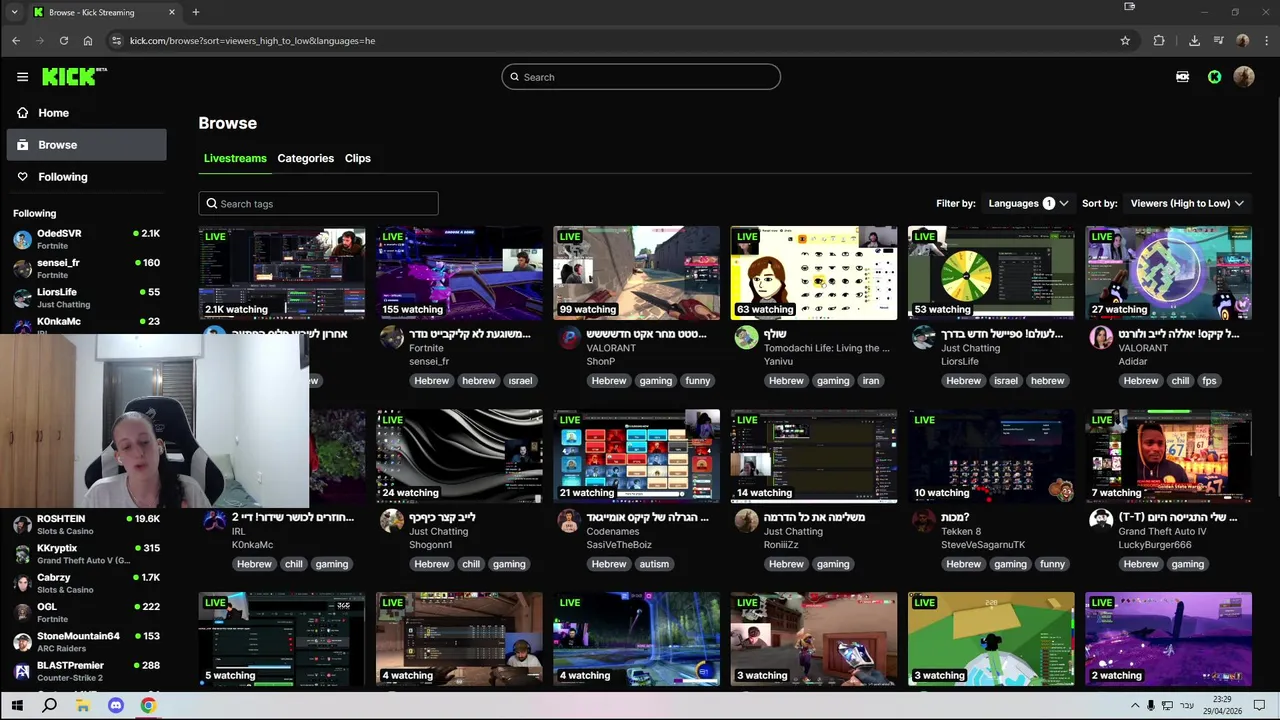Screen dimensions: 1280x720
Task: Open the Tekken 8 category link
Action: [x=961, y=531]
